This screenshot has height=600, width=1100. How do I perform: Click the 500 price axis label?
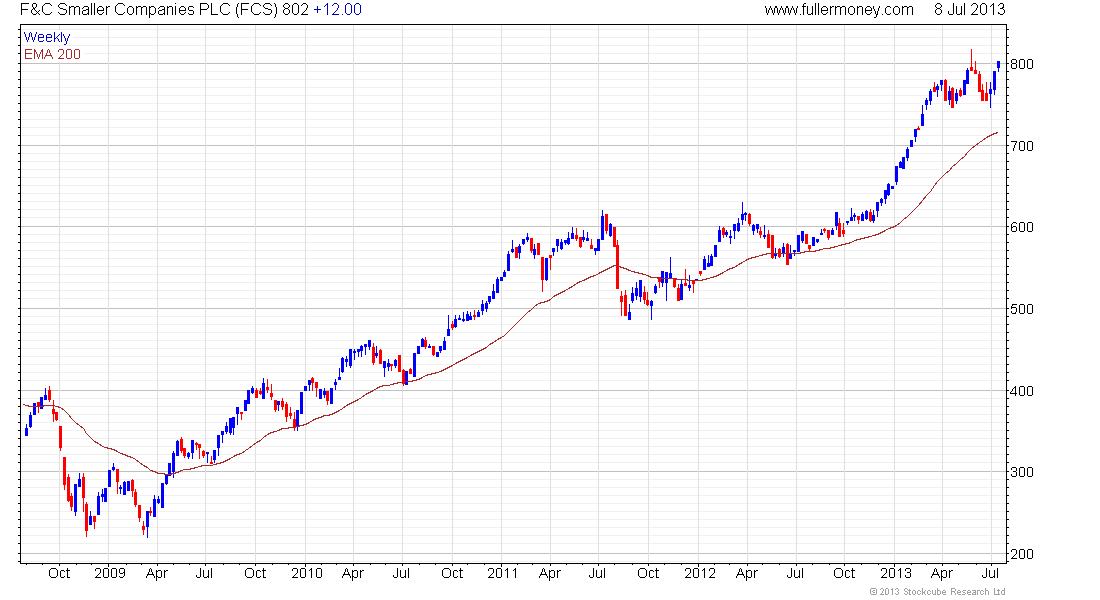[x=1021, y=309]
